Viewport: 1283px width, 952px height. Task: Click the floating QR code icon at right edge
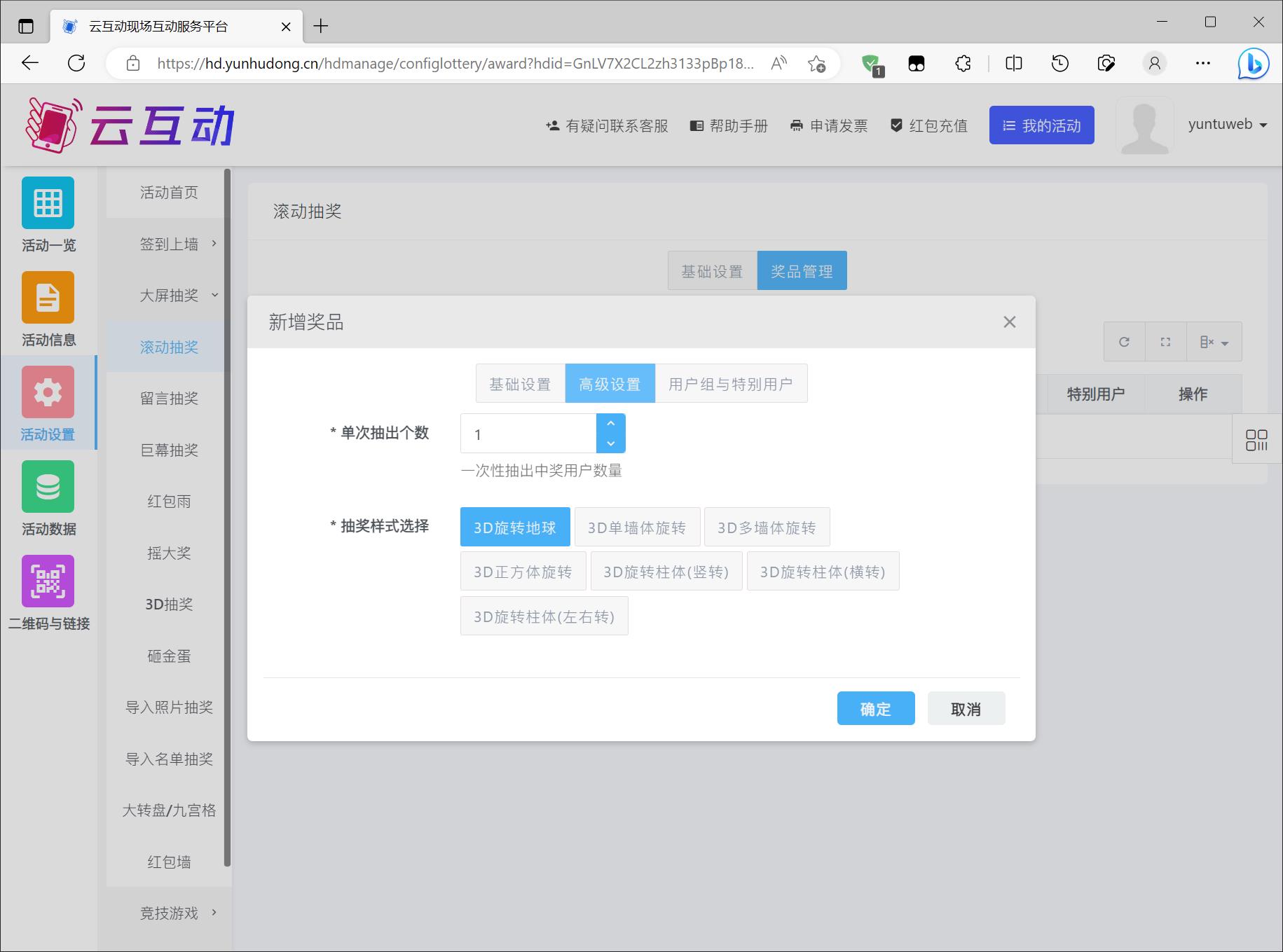tap(1256, 440)
